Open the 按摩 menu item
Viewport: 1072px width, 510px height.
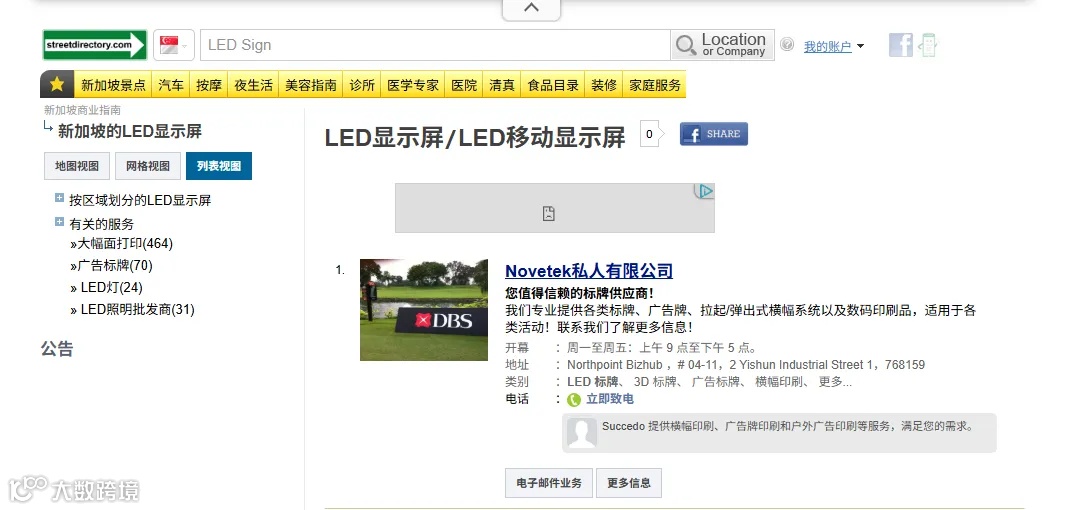coord(209,85)
